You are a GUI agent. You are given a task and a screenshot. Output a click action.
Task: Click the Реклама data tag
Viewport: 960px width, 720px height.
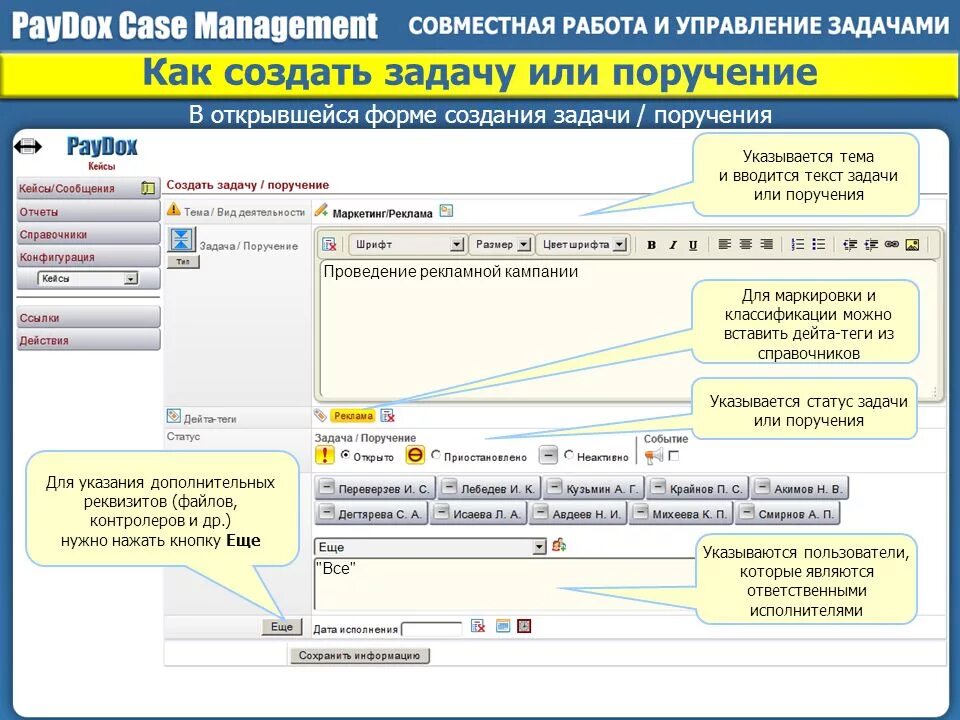[353, 416]
